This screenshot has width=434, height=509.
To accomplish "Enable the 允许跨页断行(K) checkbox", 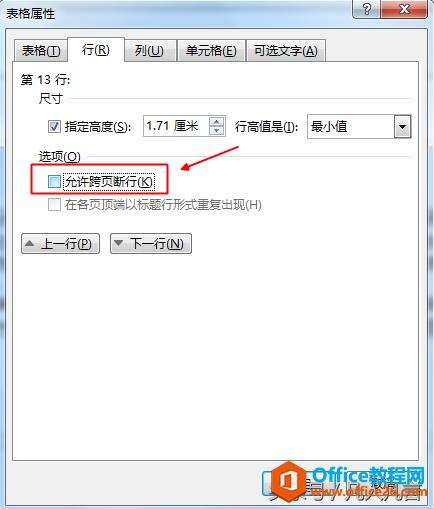I will tap(54, 182).
